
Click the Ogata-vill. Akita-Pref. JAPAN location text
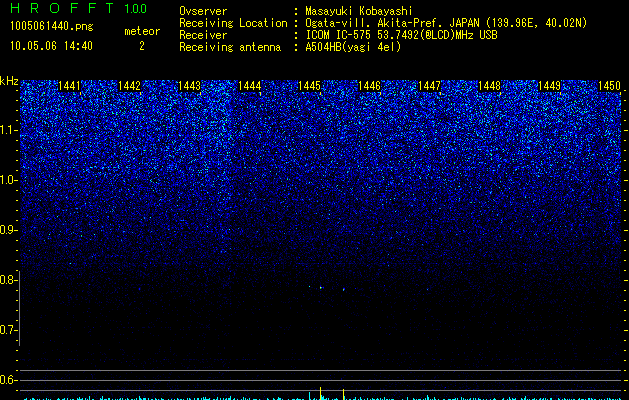[x=446, y=23]
